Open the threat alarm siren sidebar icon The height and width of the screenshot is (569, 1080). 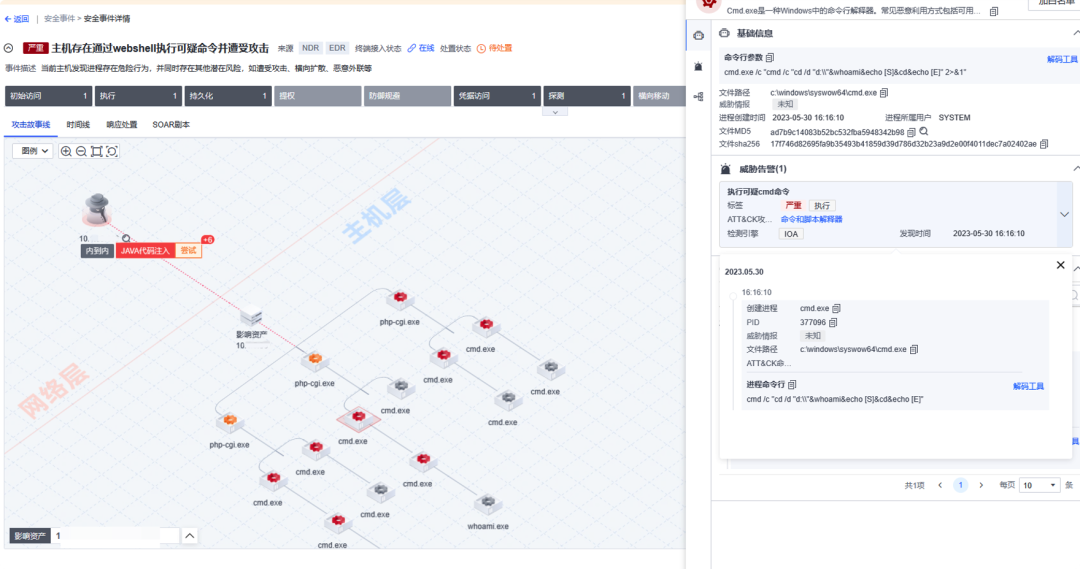click(x=698, y=66)
